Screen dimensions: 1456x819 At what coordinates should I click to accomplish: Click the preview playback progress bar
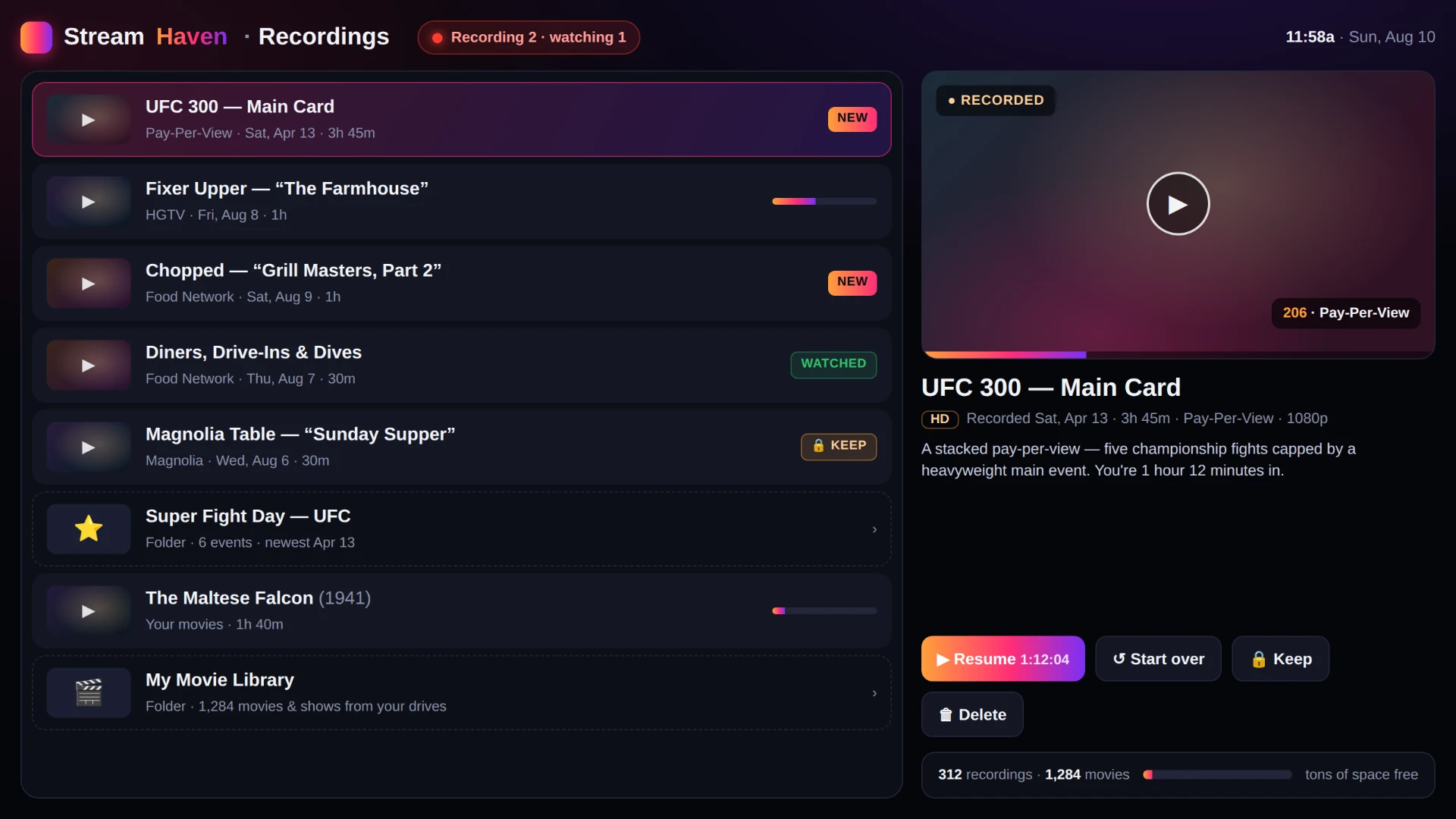1178,355
